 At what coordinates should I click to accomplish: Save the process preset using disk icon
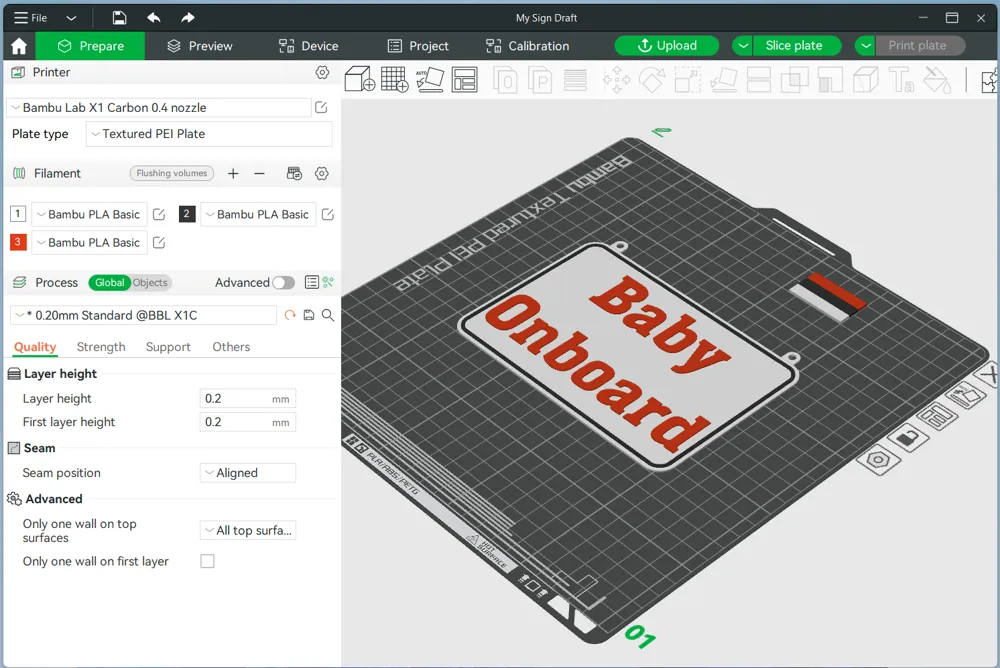point(309,315)
